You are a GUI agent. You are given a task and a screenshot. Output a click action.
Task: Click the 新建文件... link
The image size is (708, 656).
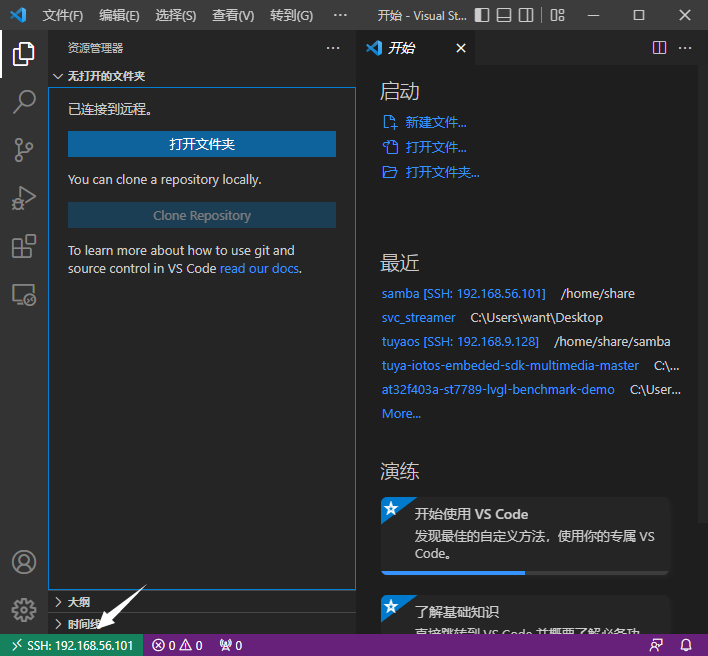pos(436,122)
